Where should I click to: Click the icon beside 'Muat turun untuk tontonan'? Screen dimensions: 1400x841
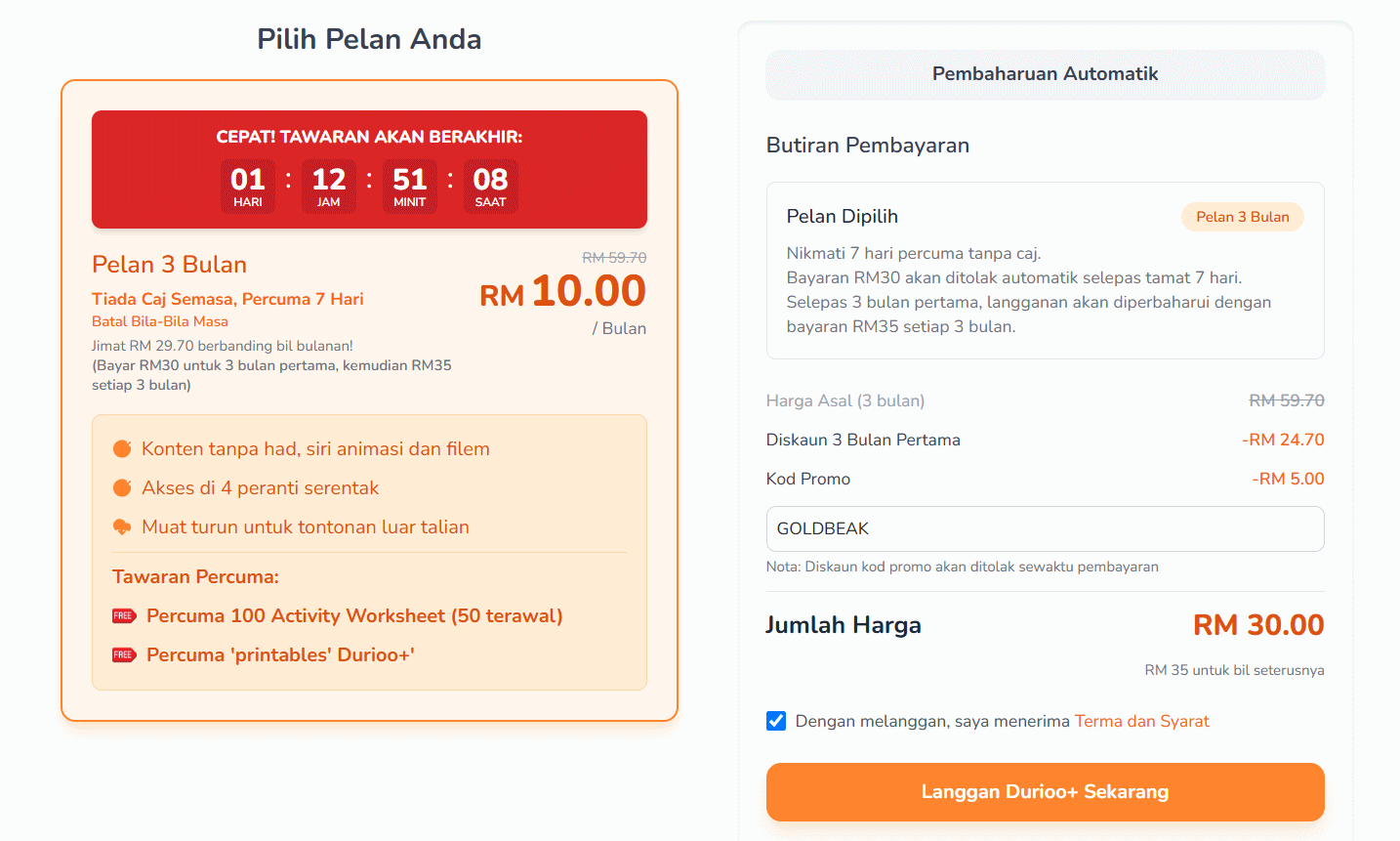tap(122, 526)
